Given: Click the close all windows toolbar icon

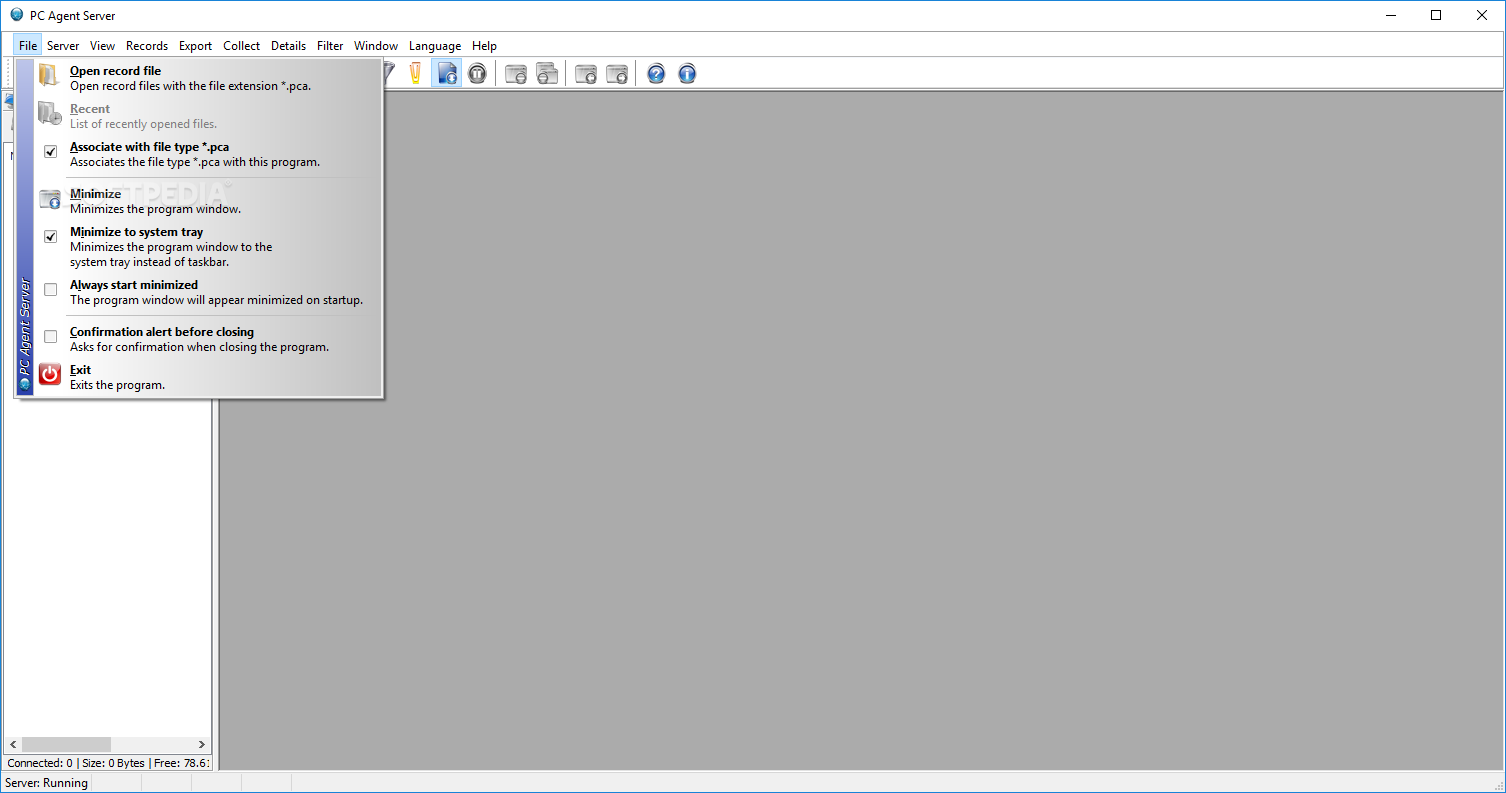Looking at the screenshot, I should [x=547, y=73].
